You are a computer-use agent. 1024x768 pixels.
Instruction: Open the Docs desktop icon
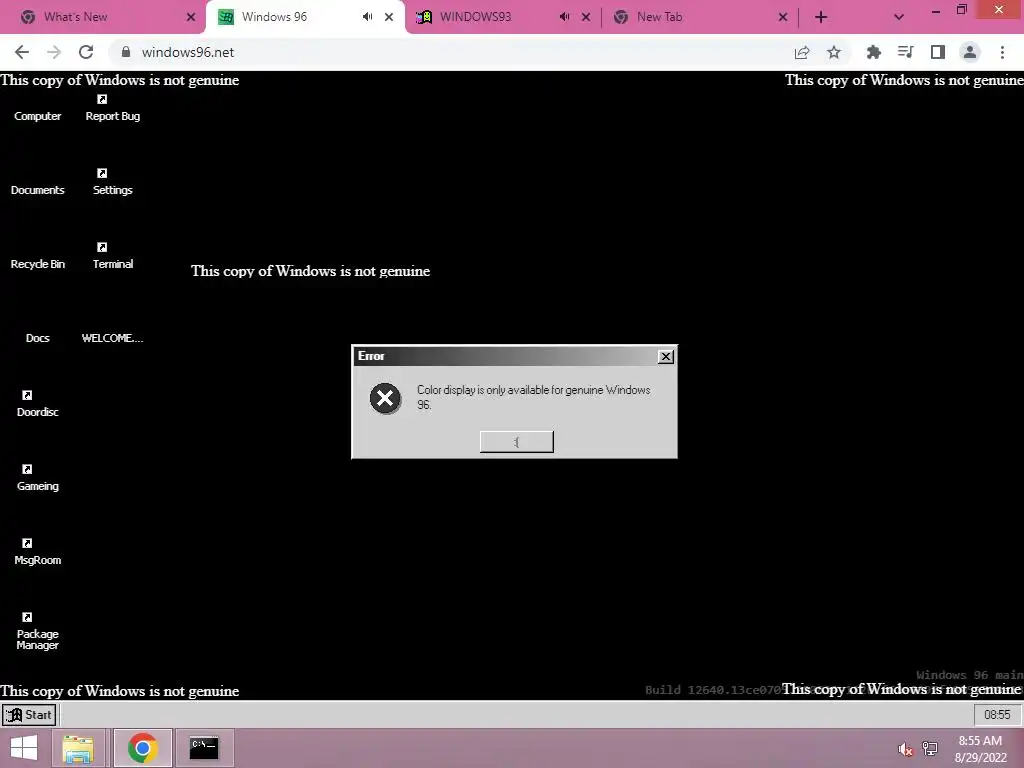37,338
